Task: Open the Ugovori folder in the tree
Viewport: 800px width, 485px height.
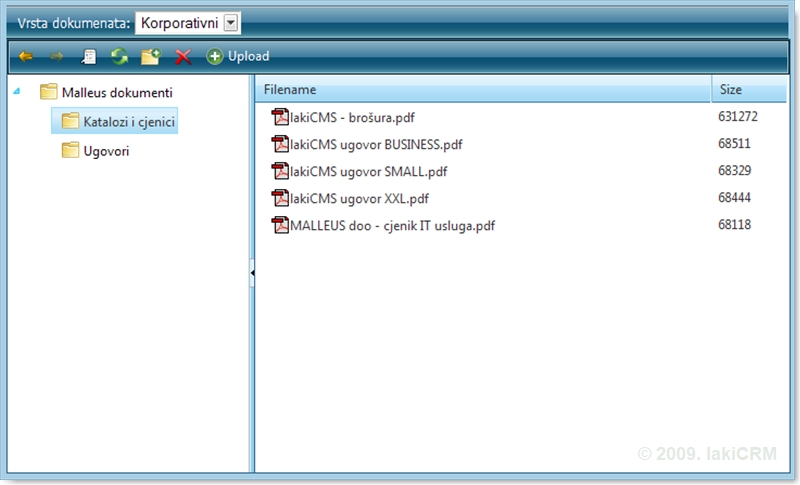Action: [106, 151]
